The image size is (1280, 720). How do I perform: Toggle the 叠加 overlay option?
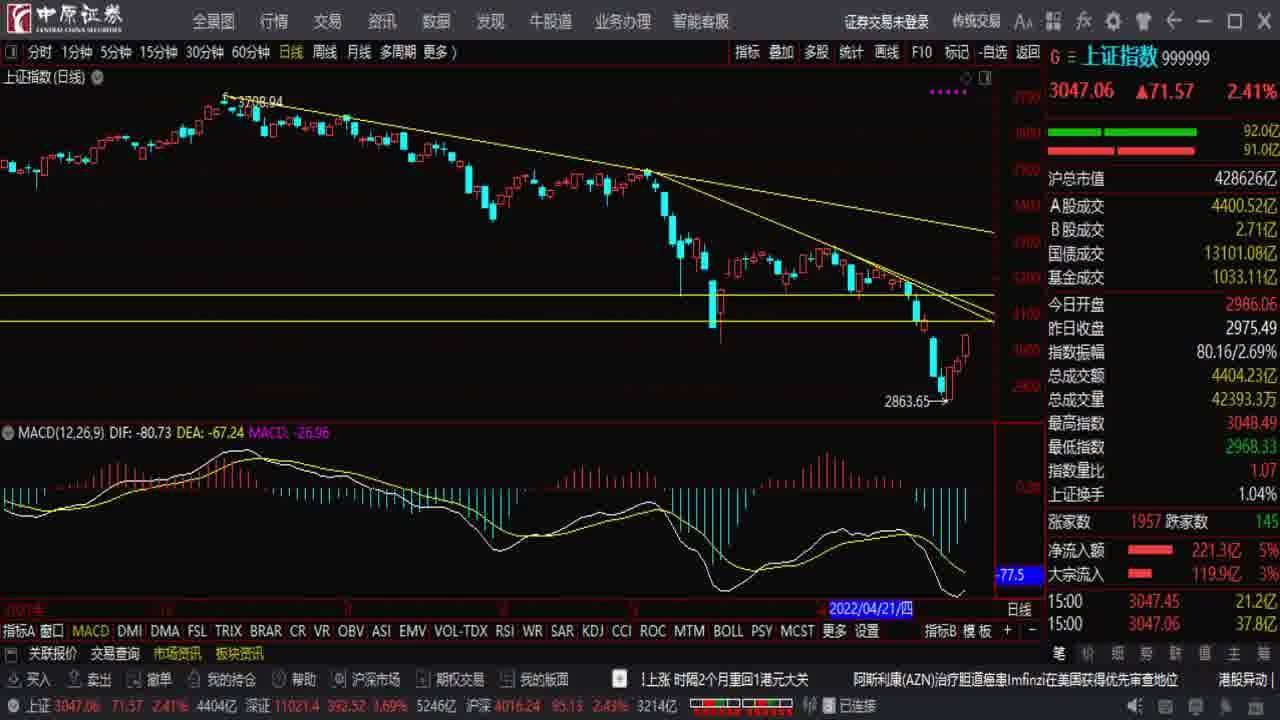click(x=781, y=52)
